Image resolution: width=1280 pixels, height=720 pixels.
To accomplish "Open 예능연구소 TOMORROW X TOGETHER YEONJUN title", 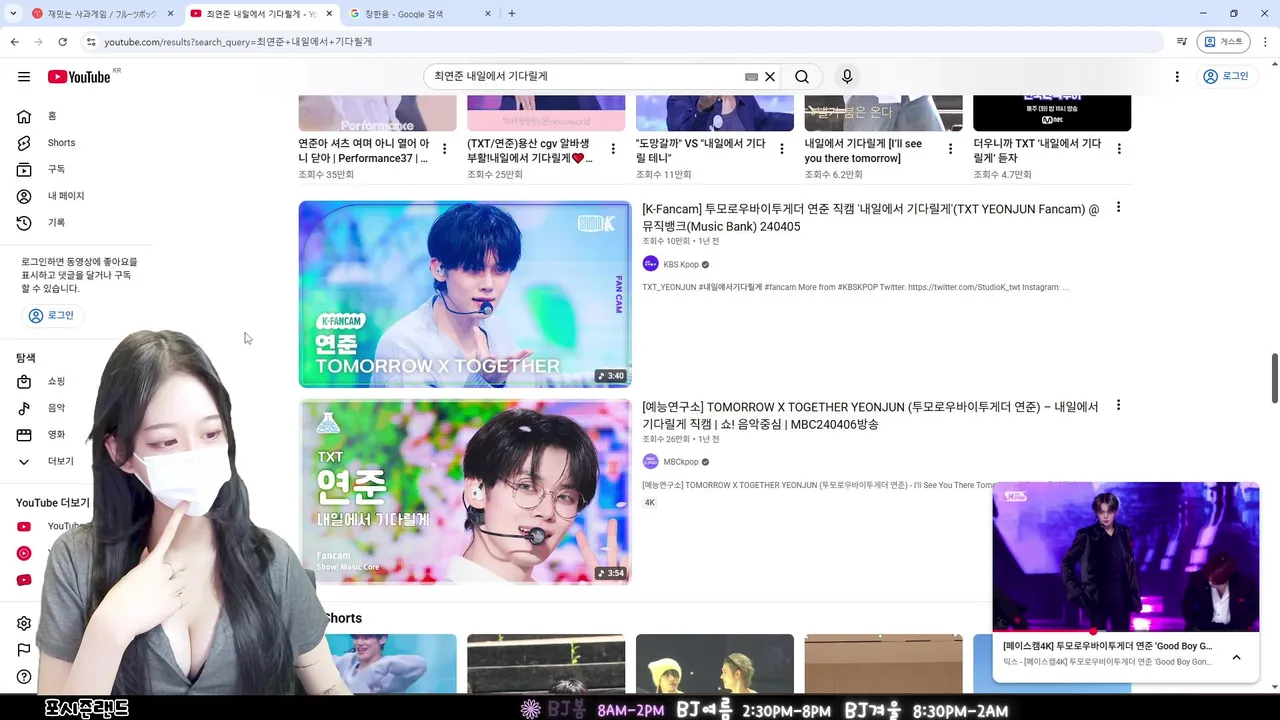I will tap(870, 415).
